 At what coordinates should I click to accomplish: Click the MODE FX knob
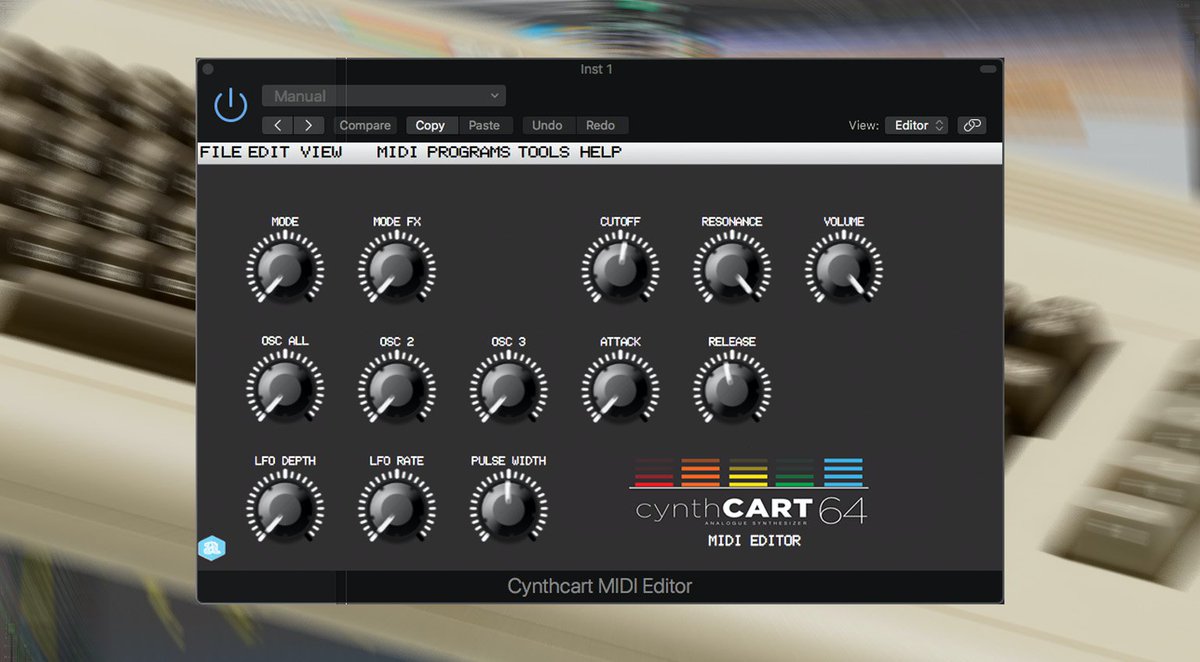(x=397, y=268)
